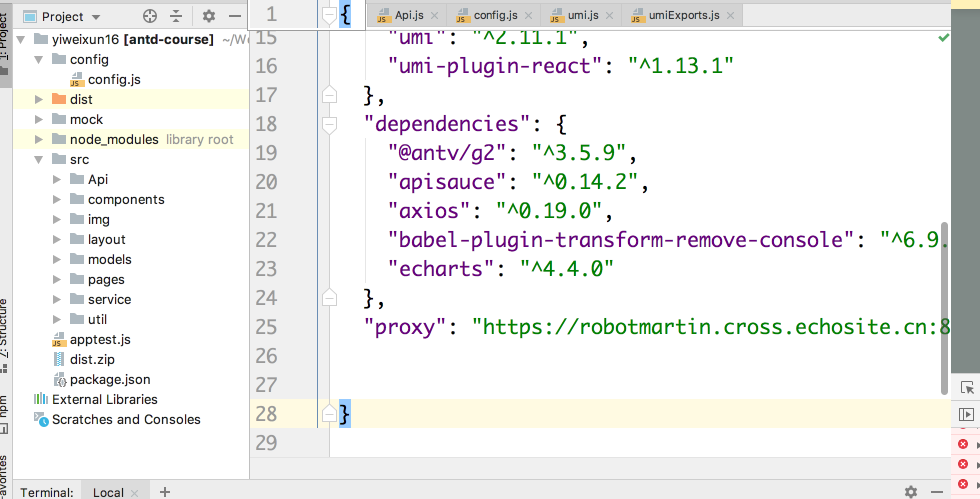Screen dimensions: 980x499
Task: Select dist.zip file
Action: [92, 360]
